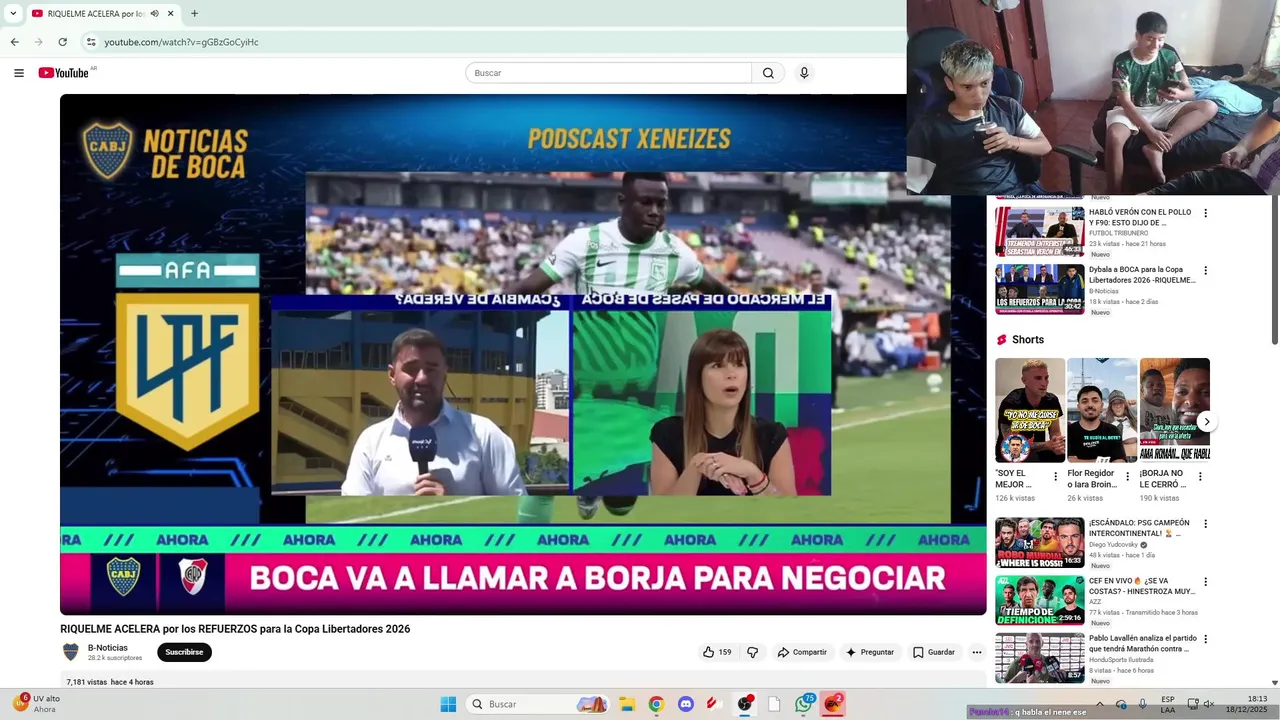Viewport: 1280px width, 720px height.
Task: Open Discord from the taskbar
Action: click(x=686, y=704)
